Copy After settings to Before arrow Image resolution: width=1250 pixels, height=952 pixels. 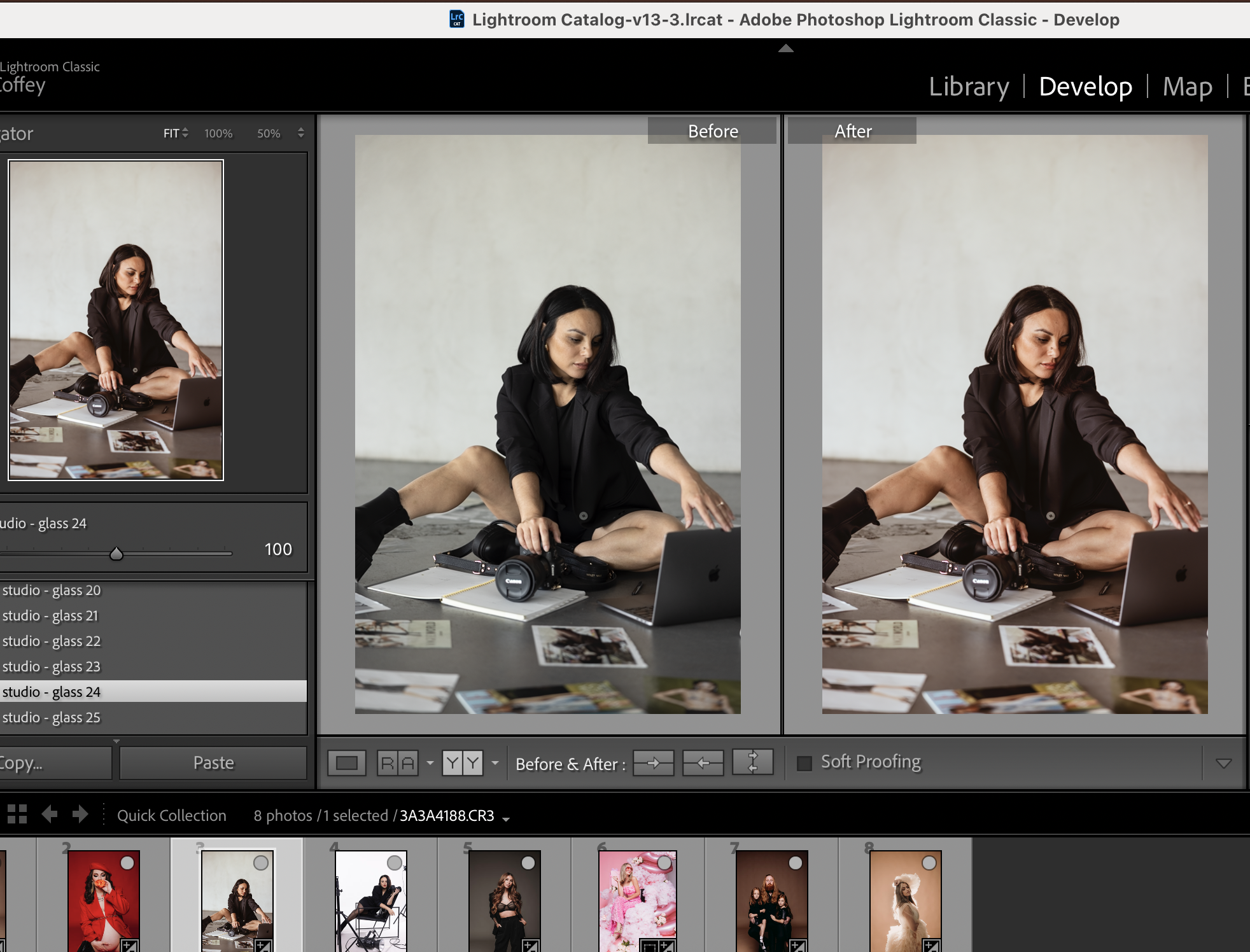(x=703, y=763)
